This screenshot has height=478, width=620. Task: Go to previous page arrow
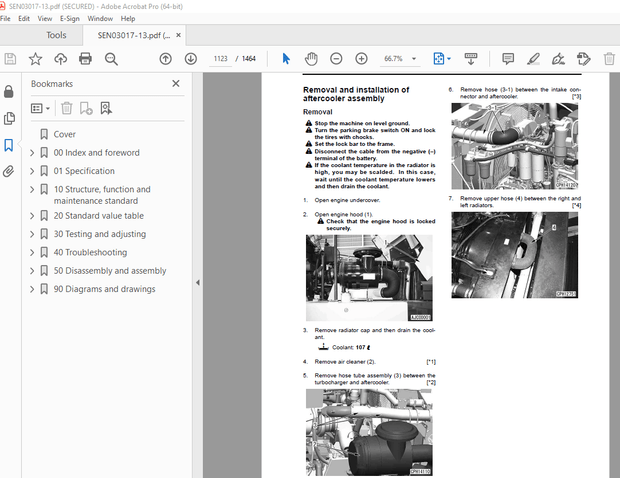tap(165, 59)
